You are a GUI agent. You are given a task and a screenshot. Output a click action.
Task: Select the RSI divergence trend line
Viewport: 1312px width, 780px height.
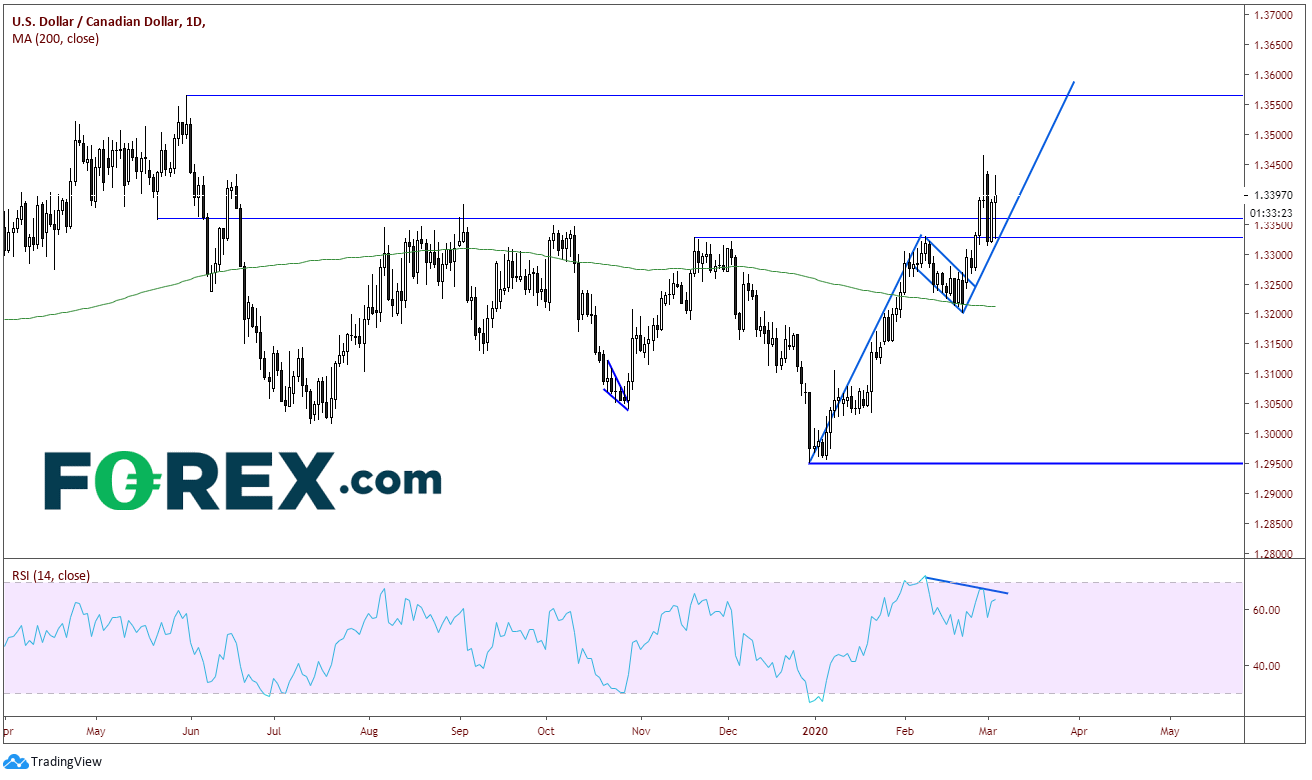pyautogui.click(x=967, y=585)
